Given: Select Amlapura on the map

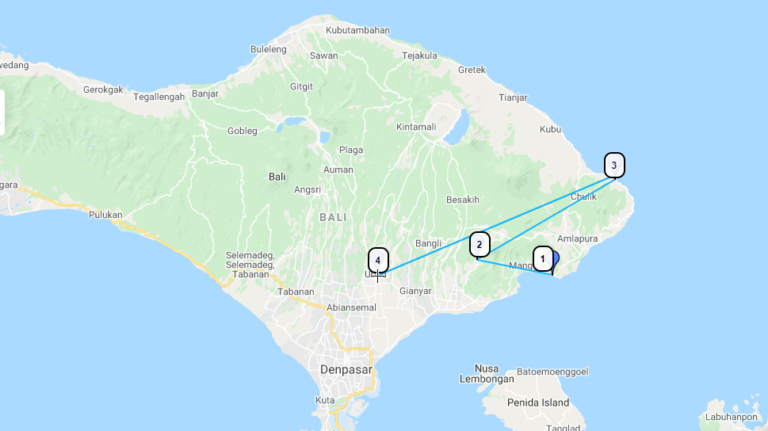Looking at the screenshot, I should click(577, 239).
